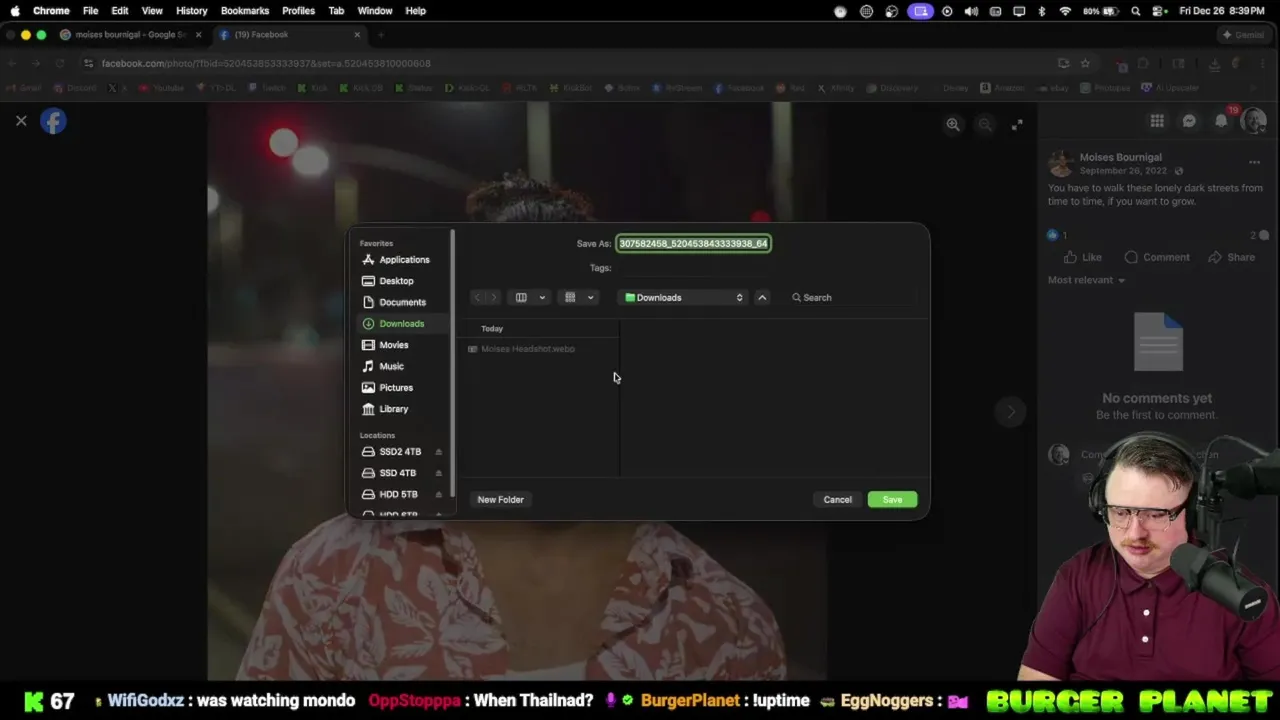Open the Downloads location popup menu
The image size is (1280, 720).
(684, 298)
